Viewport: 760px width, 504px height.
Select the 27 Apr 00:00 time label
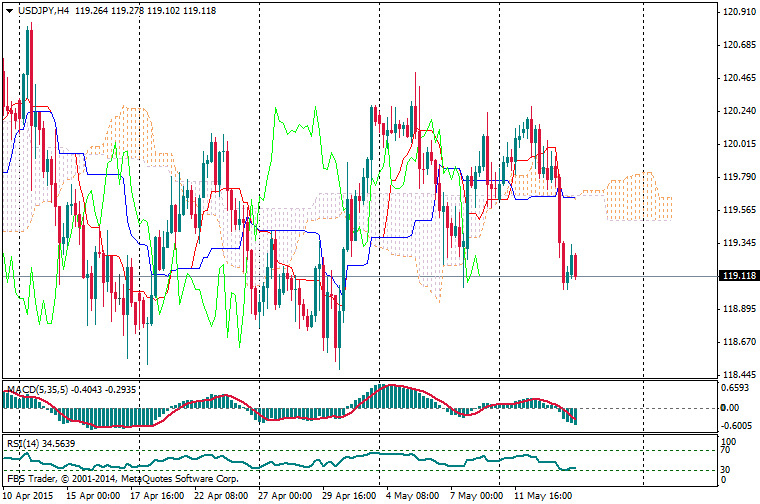point(285,496)
